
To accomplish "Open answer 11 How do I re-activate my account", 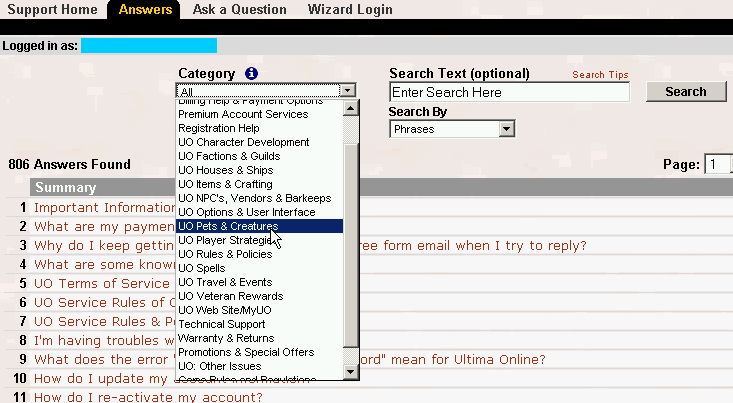I will [148, 397].
